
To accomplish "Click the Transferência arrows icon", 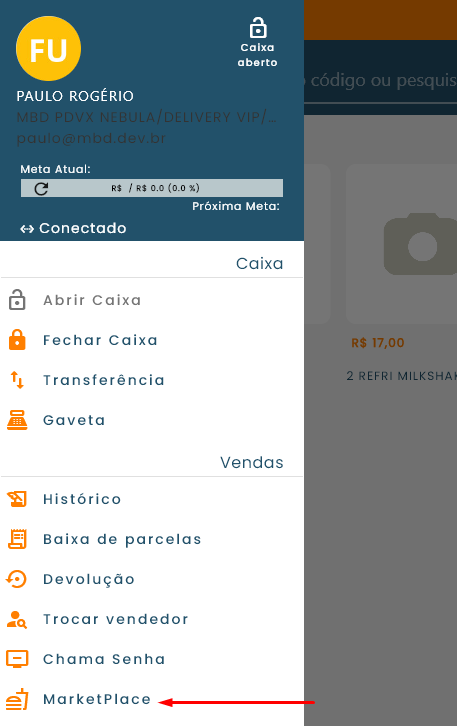I will coord(17,380).
